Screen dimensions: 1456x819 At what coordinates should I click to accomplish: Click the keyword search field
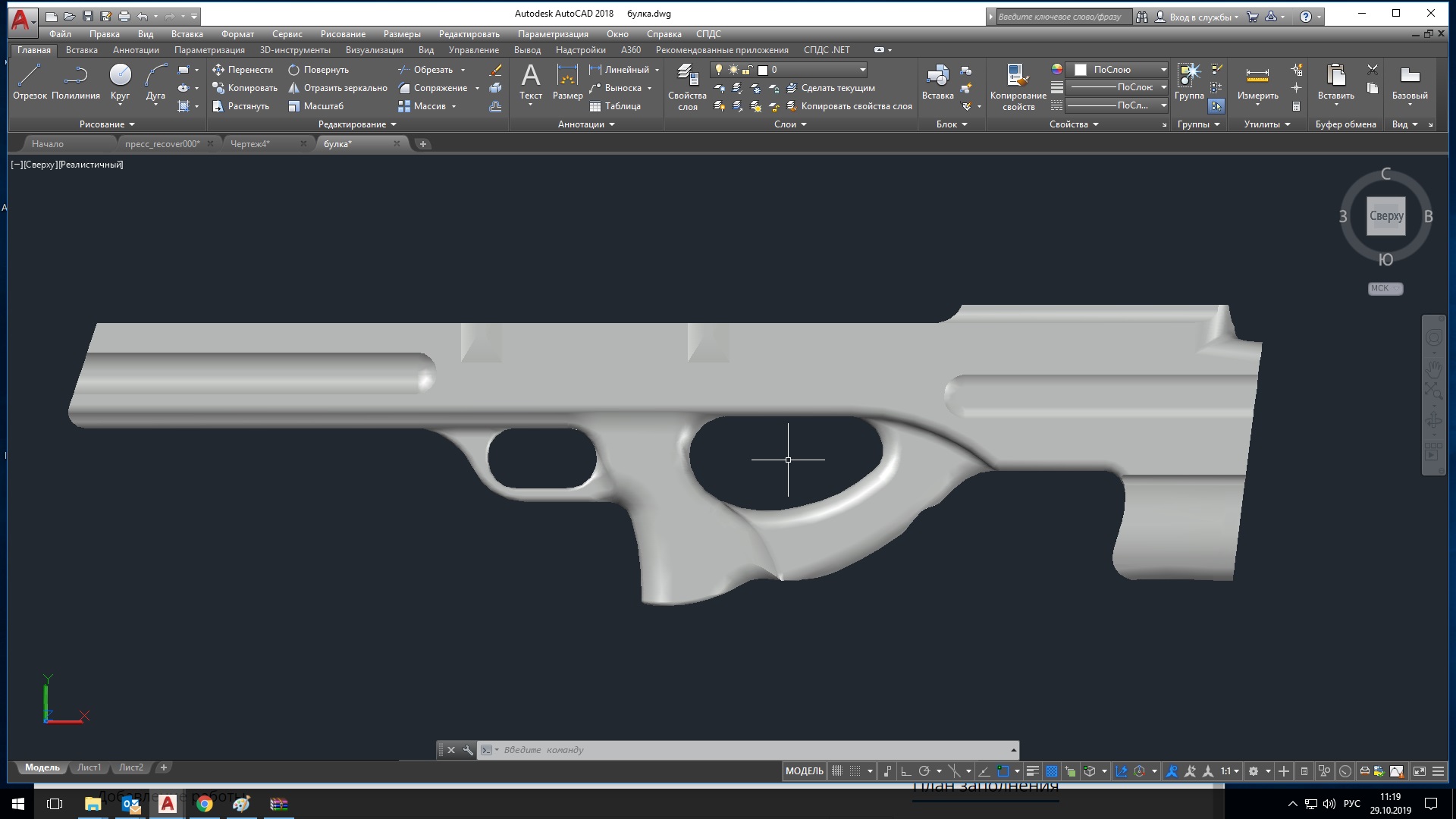pos(1063,17)
